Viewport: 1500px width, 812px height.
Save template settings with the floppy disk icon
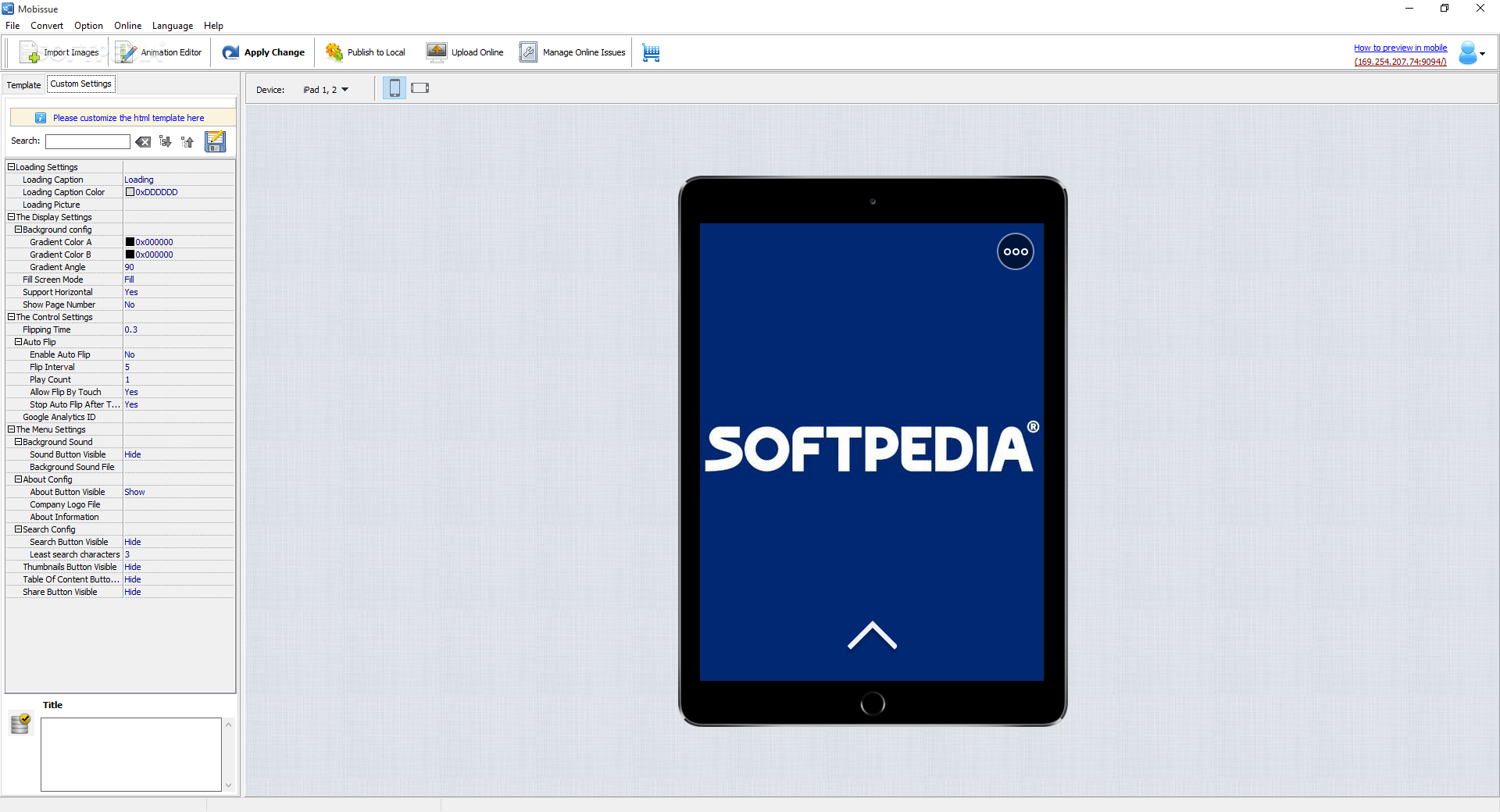[x=215, y=141]
